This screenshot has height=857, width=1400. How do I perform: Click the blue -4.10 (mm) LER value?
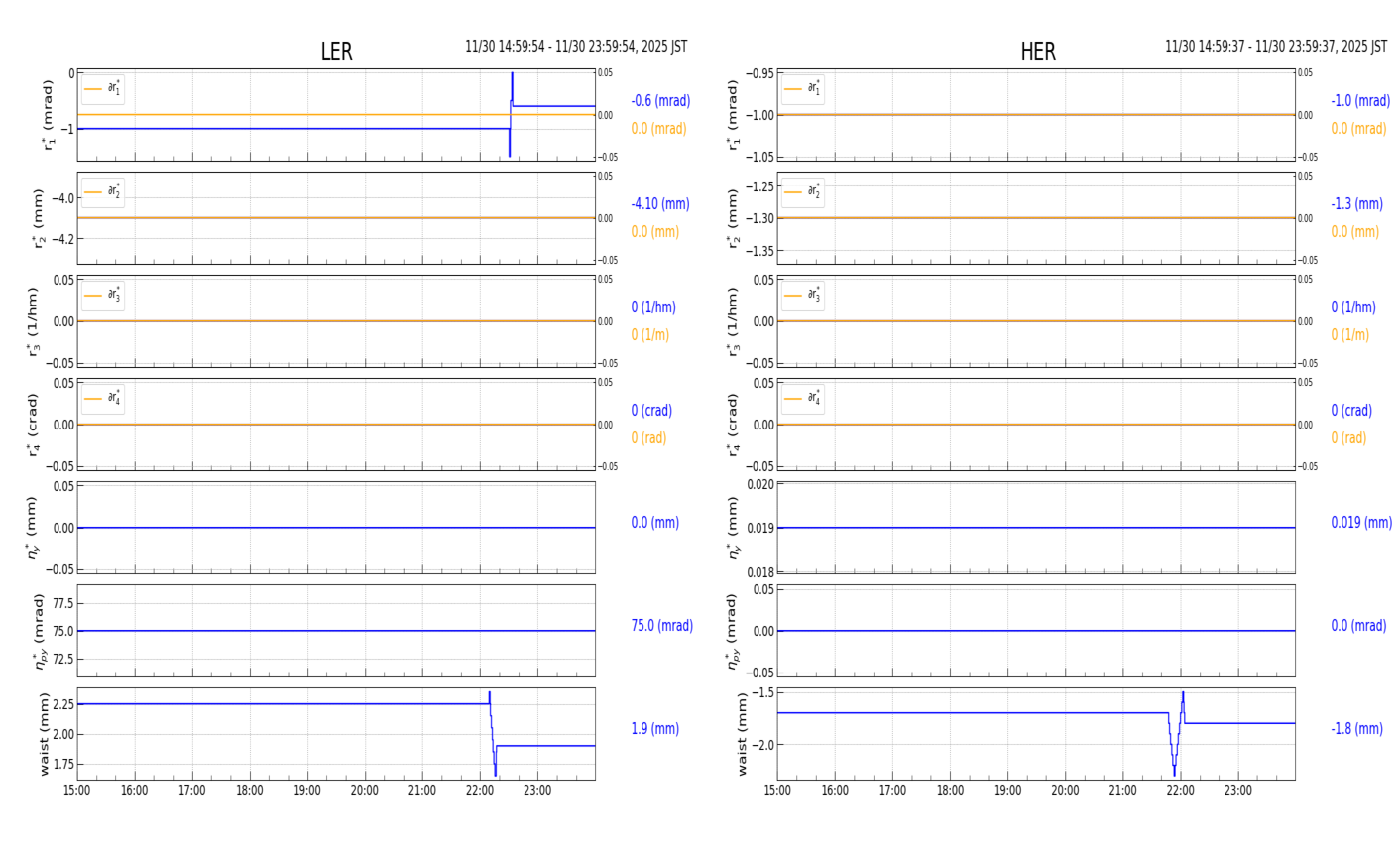(660, 204)
